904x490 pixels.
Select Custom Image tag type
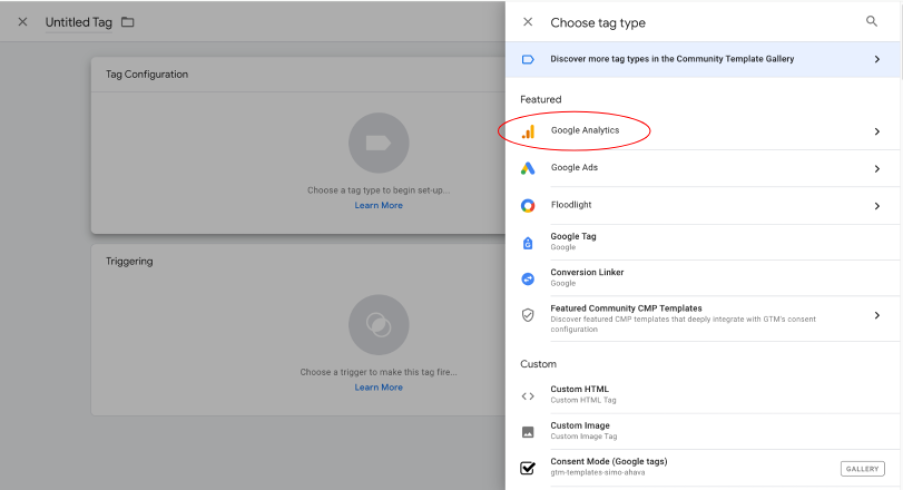pos(703,431)
